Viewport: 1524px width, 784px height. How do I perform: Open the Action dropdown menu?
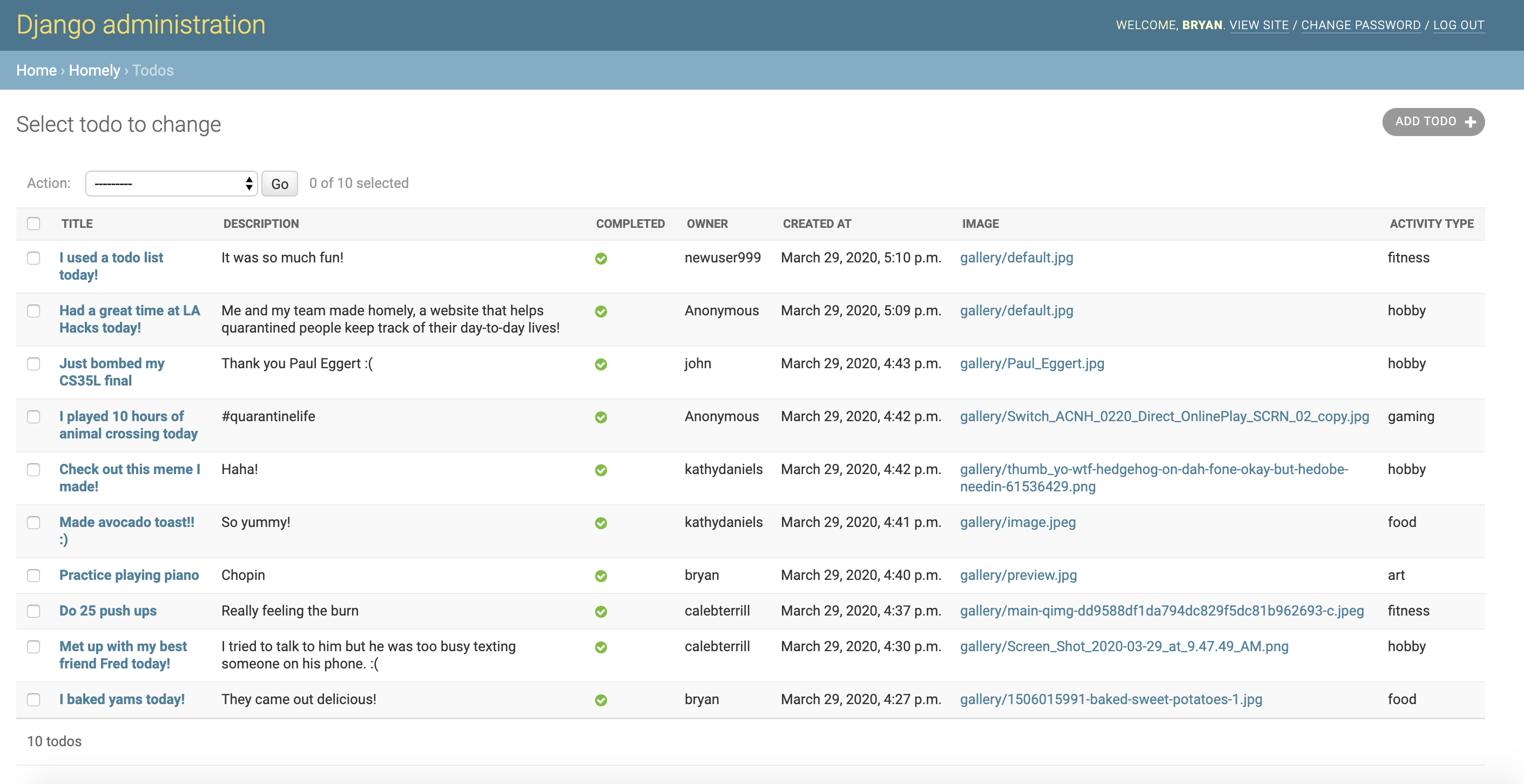pyautogui.click(x=171, y=184)
